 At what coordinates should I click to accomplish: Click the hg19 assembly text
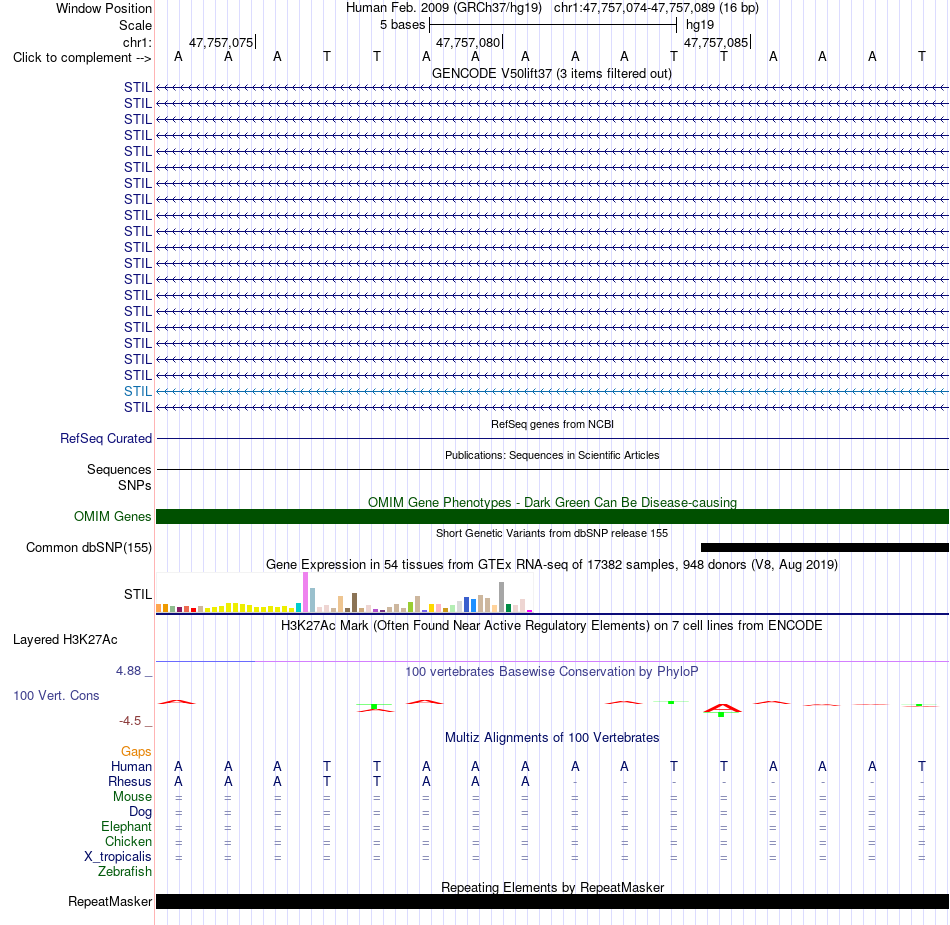click(700, 25)
